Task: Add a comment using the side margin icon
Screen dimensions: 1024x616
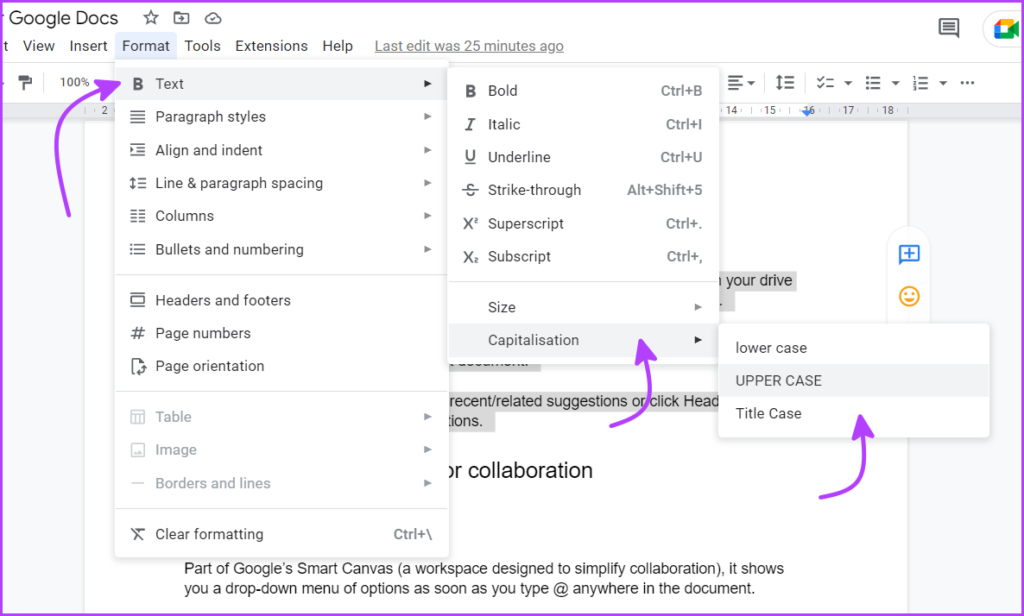Action: pyautogui.click(x=909, y=254)
